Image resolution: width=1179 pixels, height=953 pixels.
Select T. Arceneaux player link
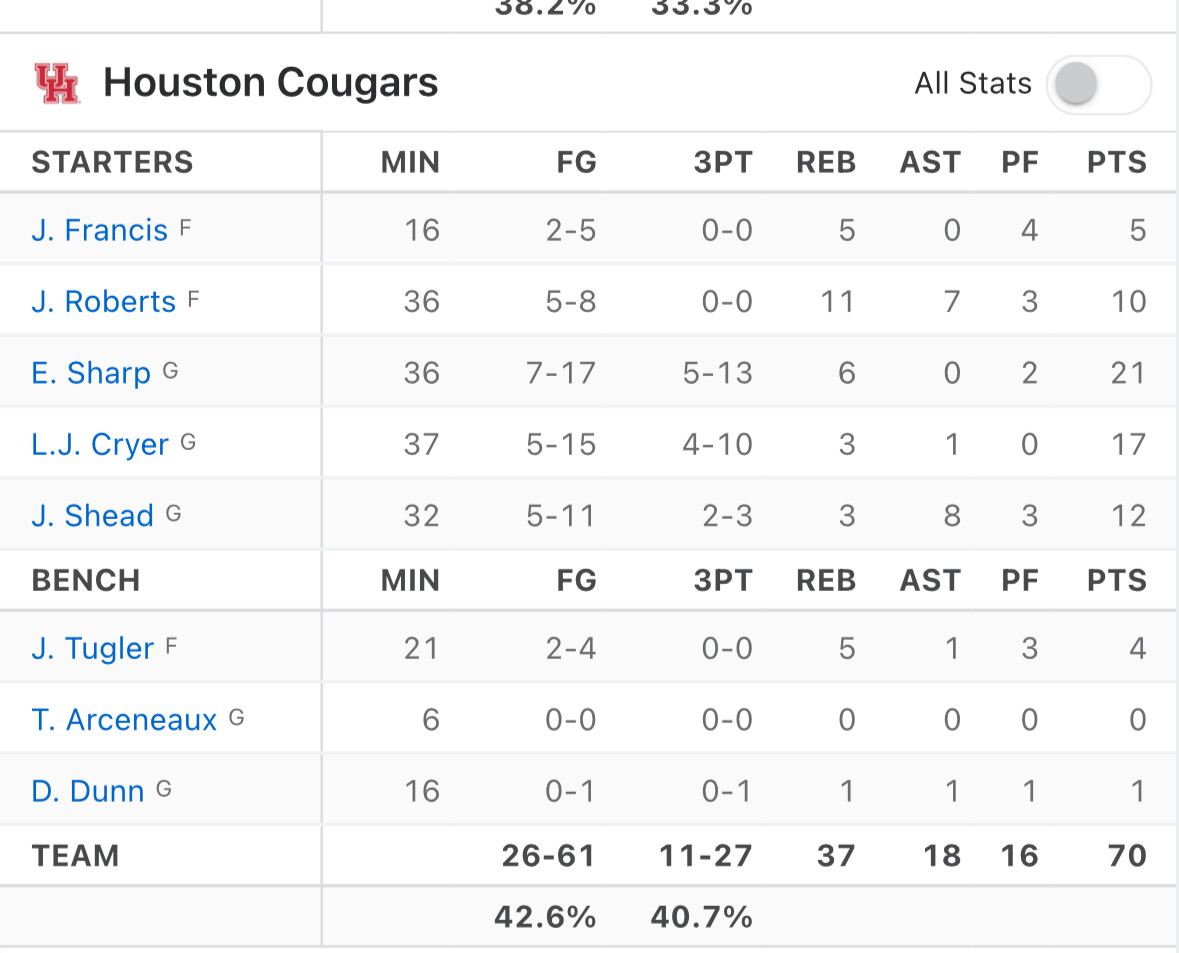124,720
